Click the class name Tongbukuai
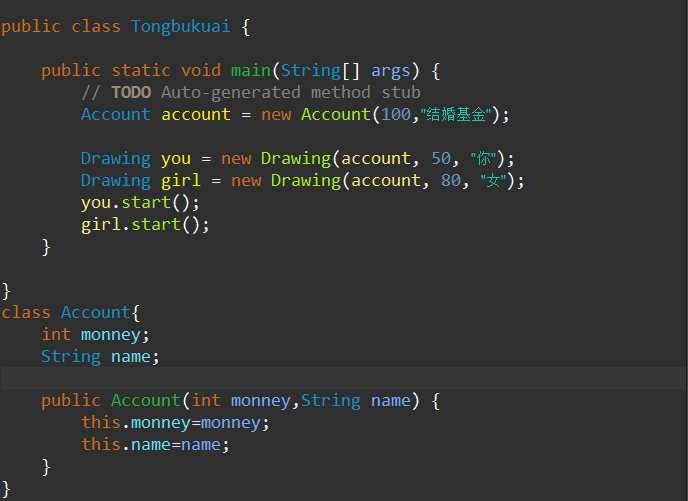 pos(180,26)
